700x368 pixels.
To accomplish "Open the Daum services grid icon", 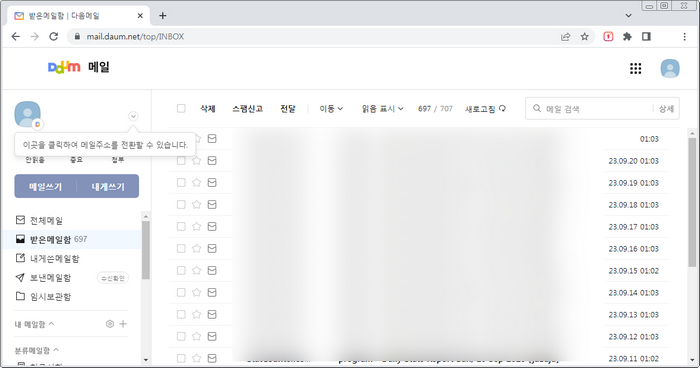I will (x=636, y=68).
